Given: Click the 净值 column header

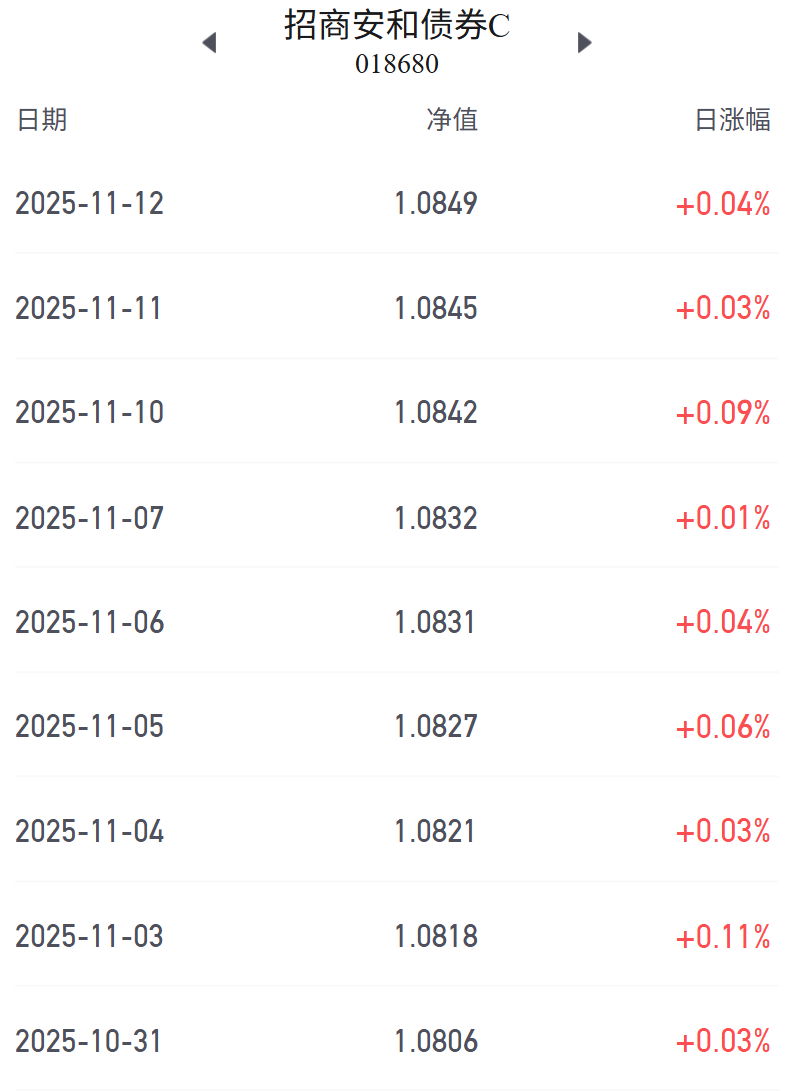Looking at the screenshot, I should pos(452,120).
